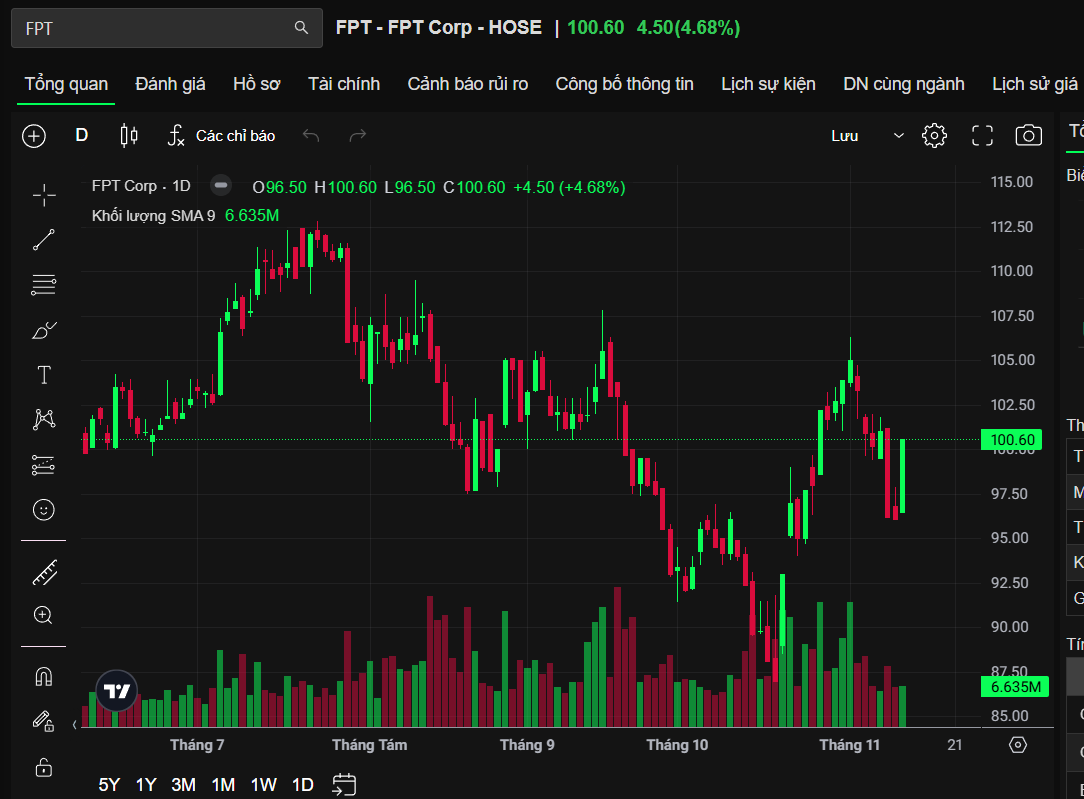Expand the dropdown arrow next to Lưu
1084x799 pixels.
click(898, 136)
